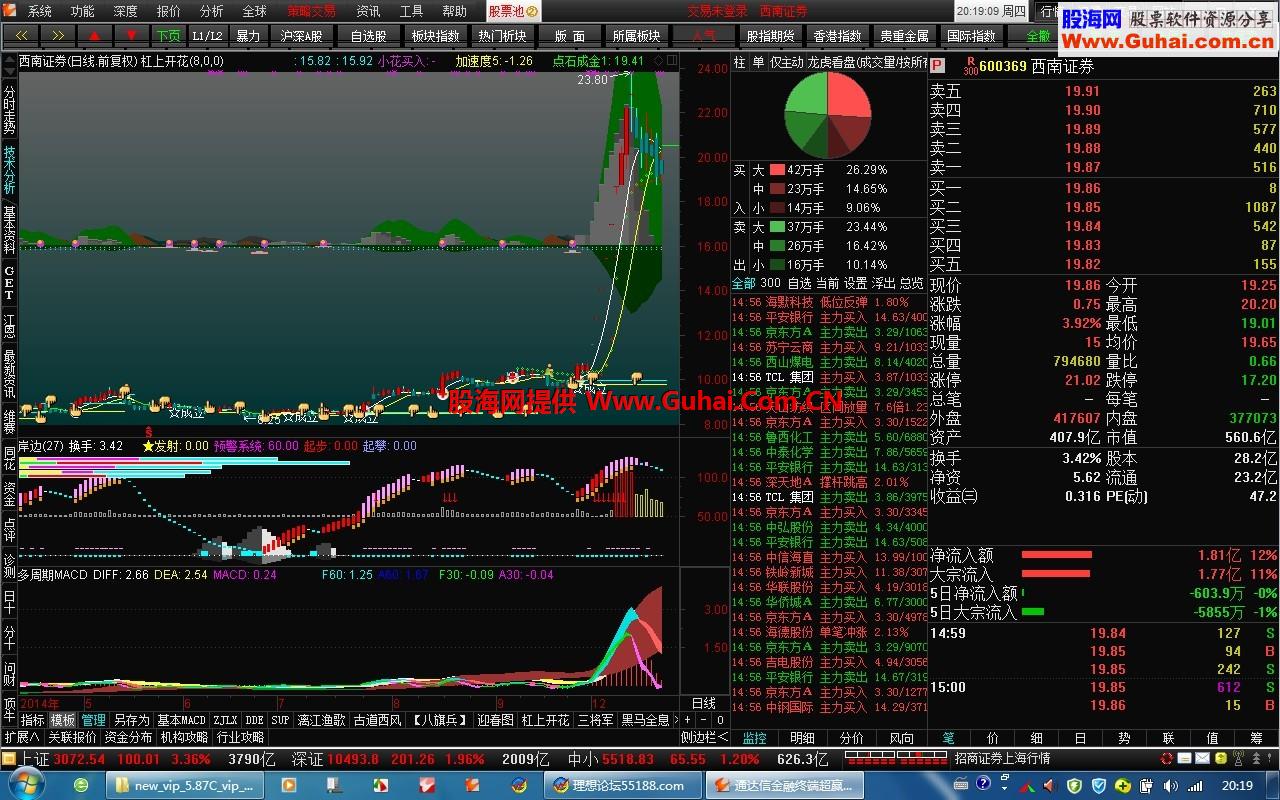Click 下页 toolbar button
Screen dimensions: 1280x800
(x=168, y=35)
